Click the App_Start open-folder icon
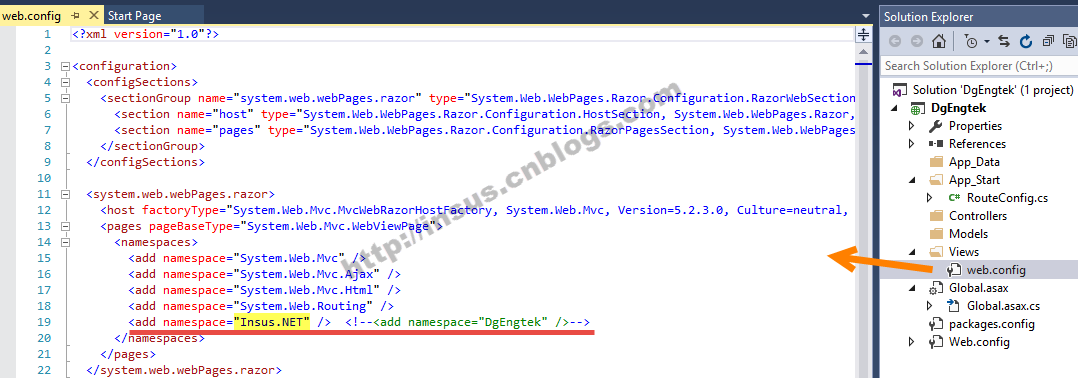The height and width of the screenshot is (378, 1078). click(x=936, y=180)
